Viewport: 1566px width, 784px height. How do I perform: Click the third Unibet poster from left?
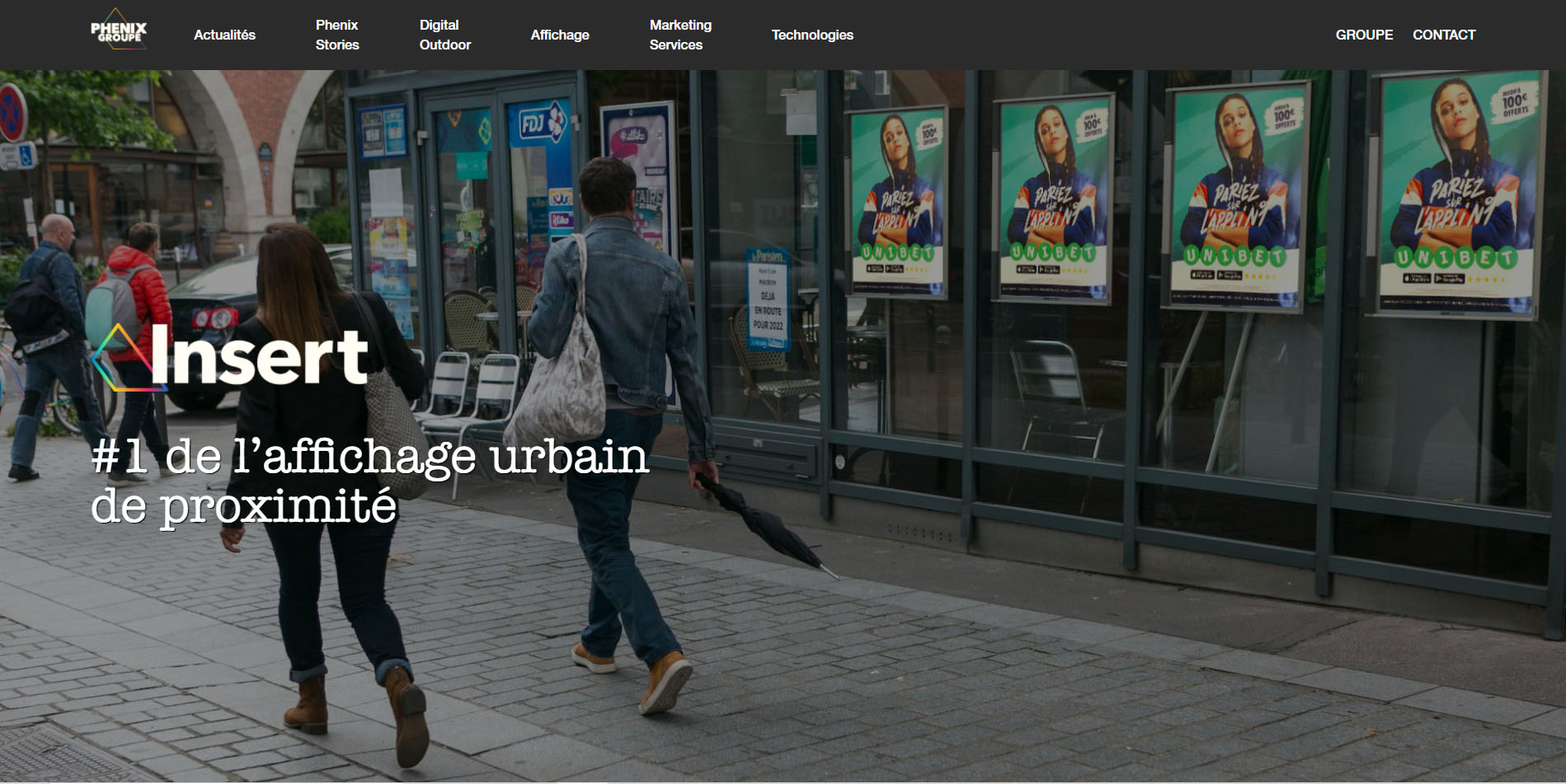(x=1235, y=198)
